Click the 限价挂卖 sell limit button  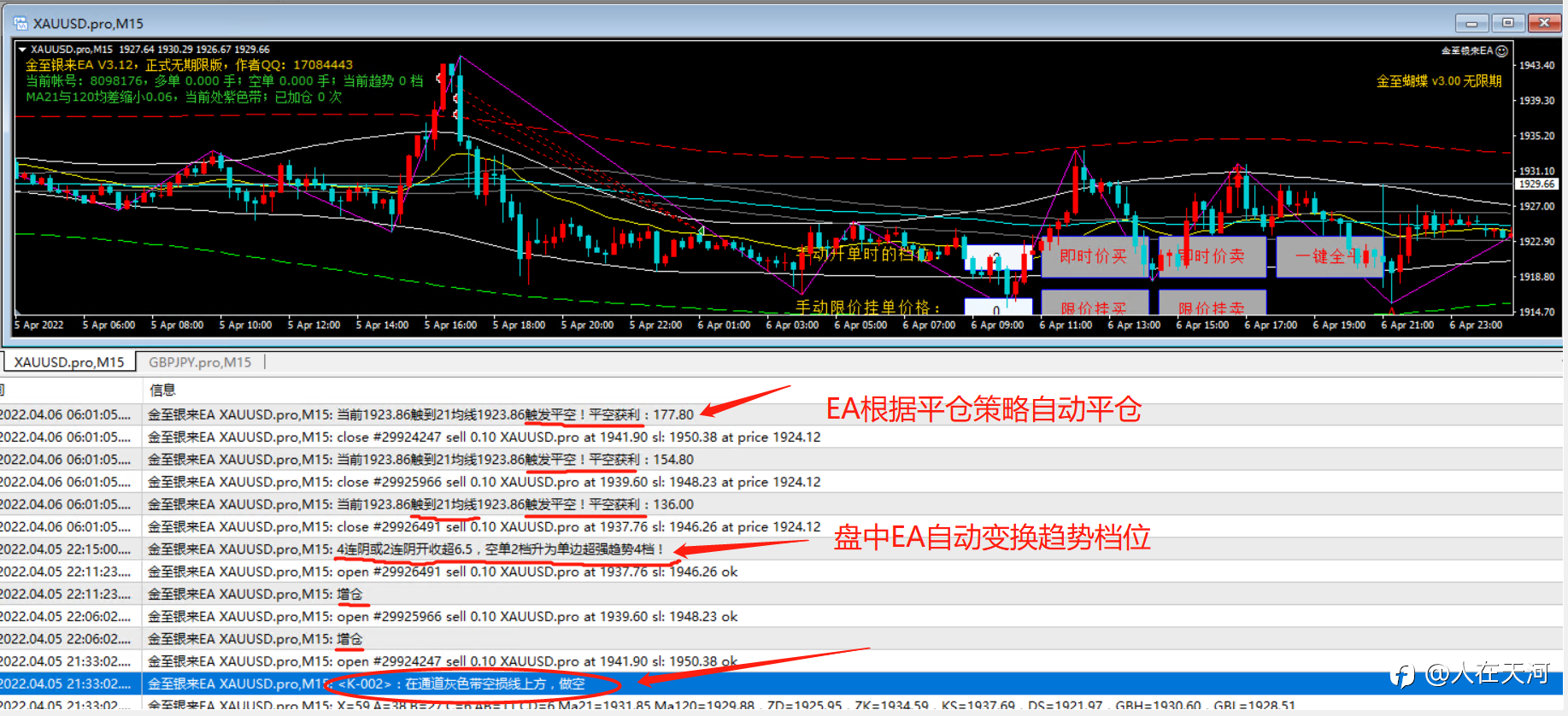(x=1212, y=303)
